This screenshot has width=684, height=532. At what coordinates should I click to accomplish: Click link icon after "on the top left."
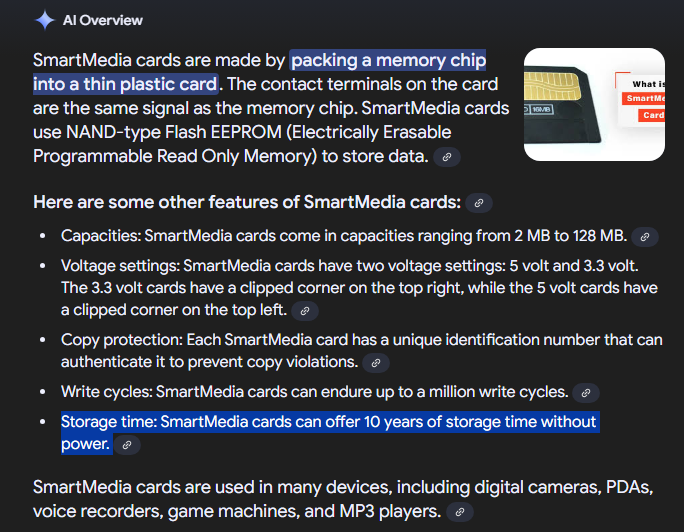(305, 311)
